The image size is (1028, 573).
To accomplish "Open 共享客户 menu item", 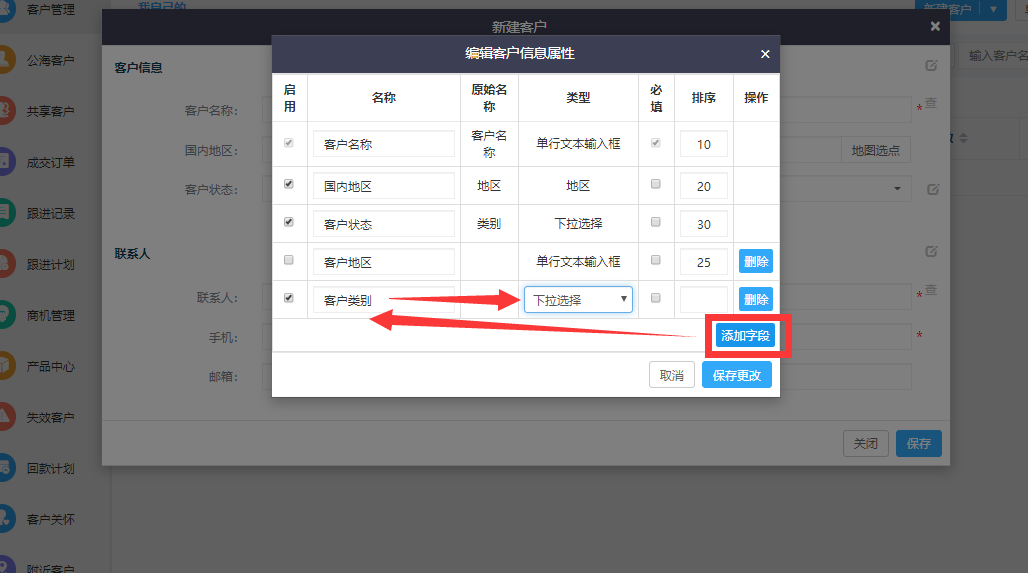I will tap(50, 111).
